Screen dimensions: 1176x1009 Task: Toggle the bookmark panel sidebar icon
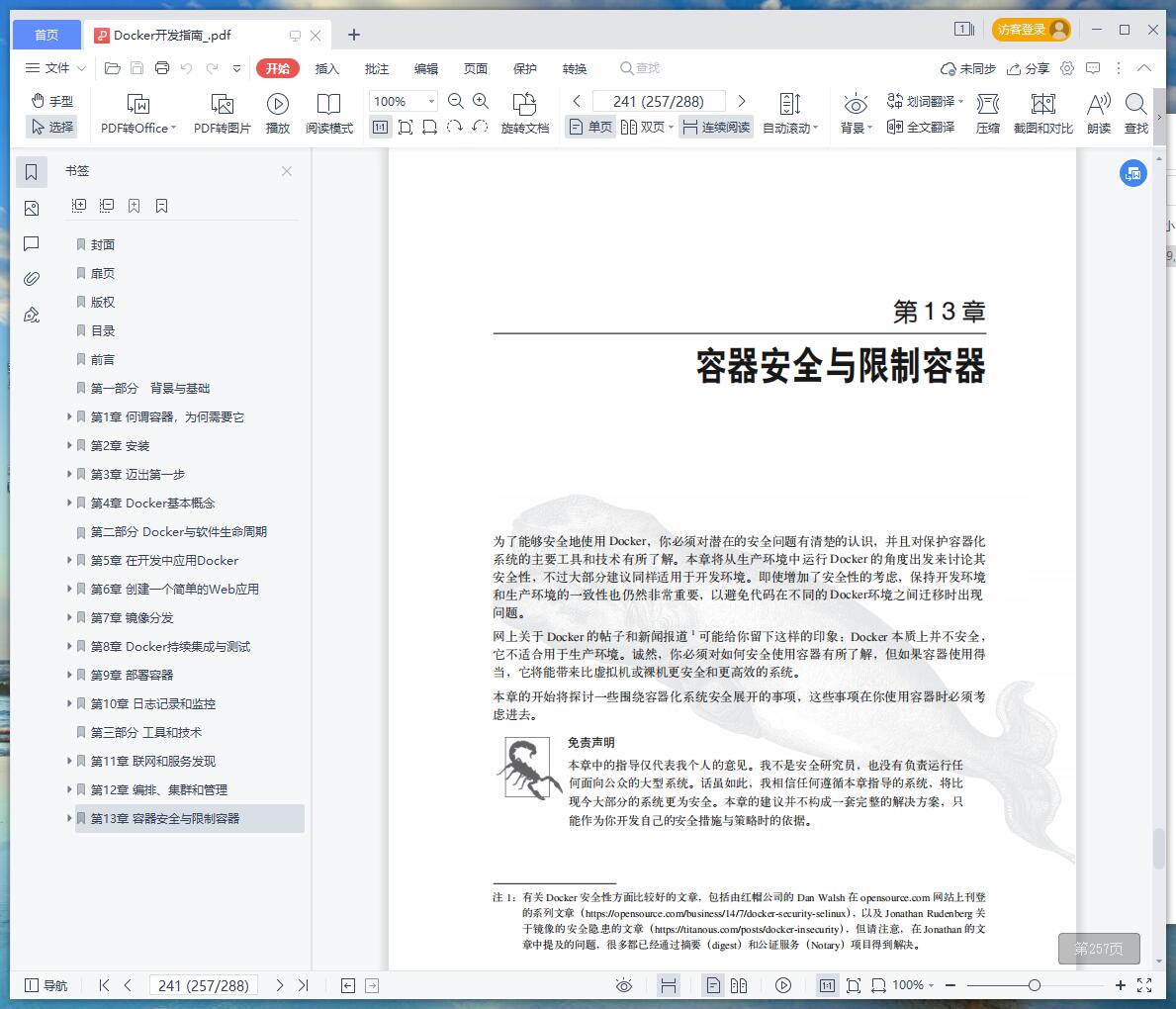32,172
